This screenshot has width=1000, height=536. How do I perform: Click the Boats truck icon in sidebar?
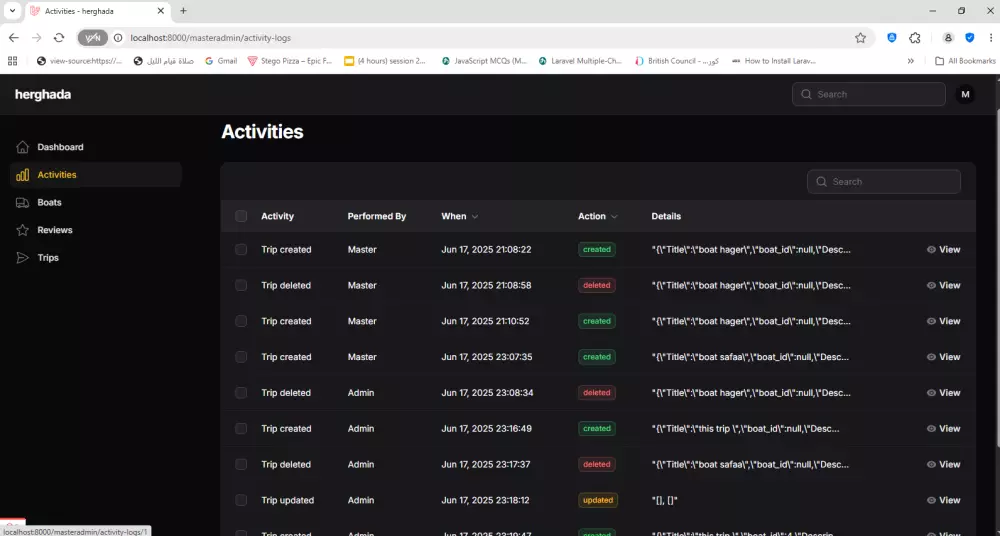click(23, 203)
